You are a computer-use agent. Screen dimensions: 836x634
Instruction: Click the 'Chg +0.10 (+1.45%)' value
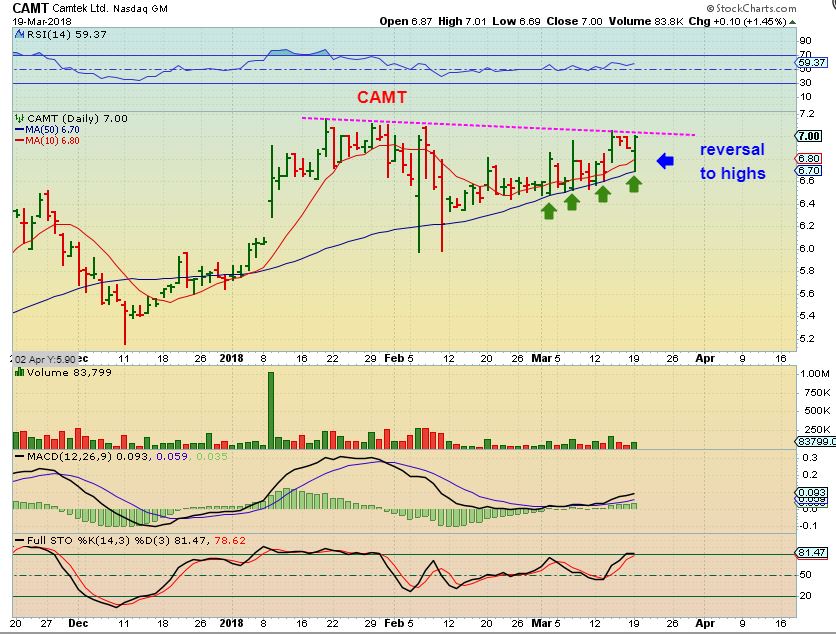click(738, 21)
